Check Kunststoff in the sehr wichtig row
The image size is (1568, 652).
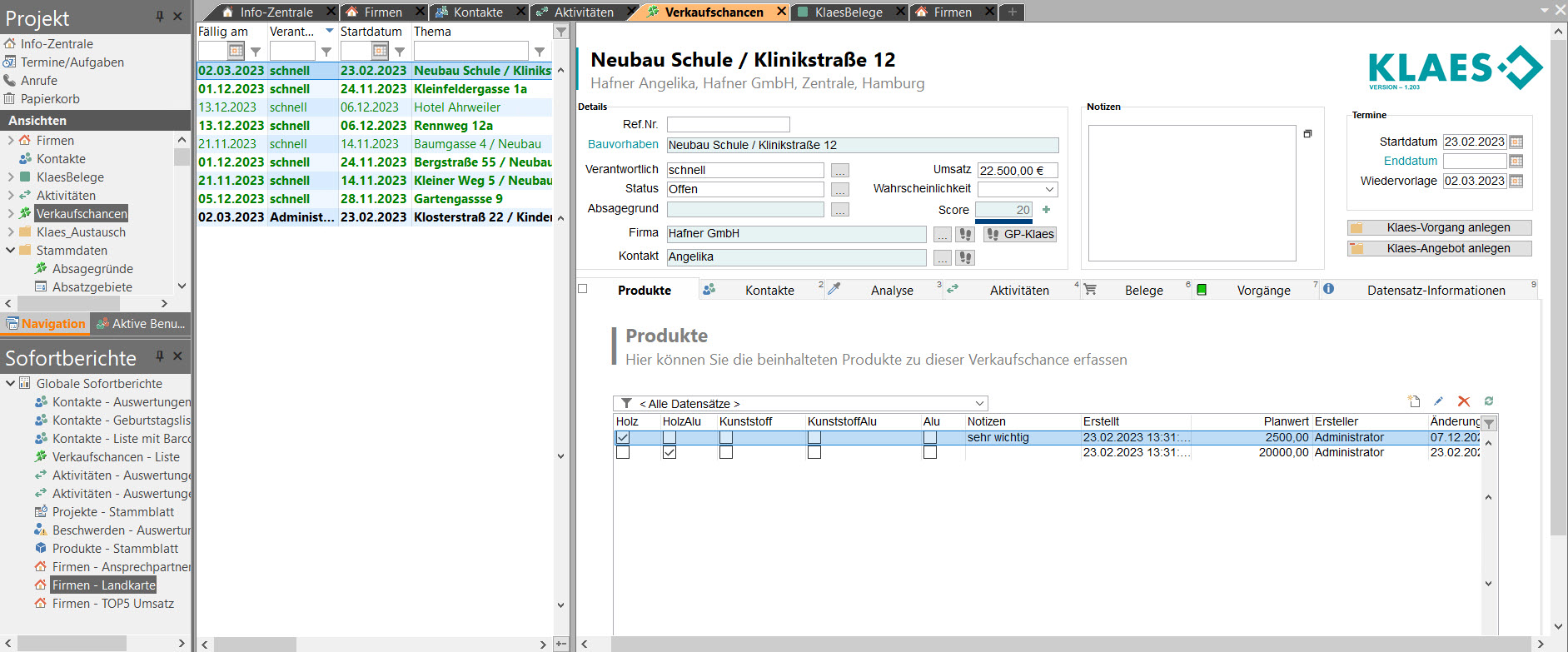726,437
